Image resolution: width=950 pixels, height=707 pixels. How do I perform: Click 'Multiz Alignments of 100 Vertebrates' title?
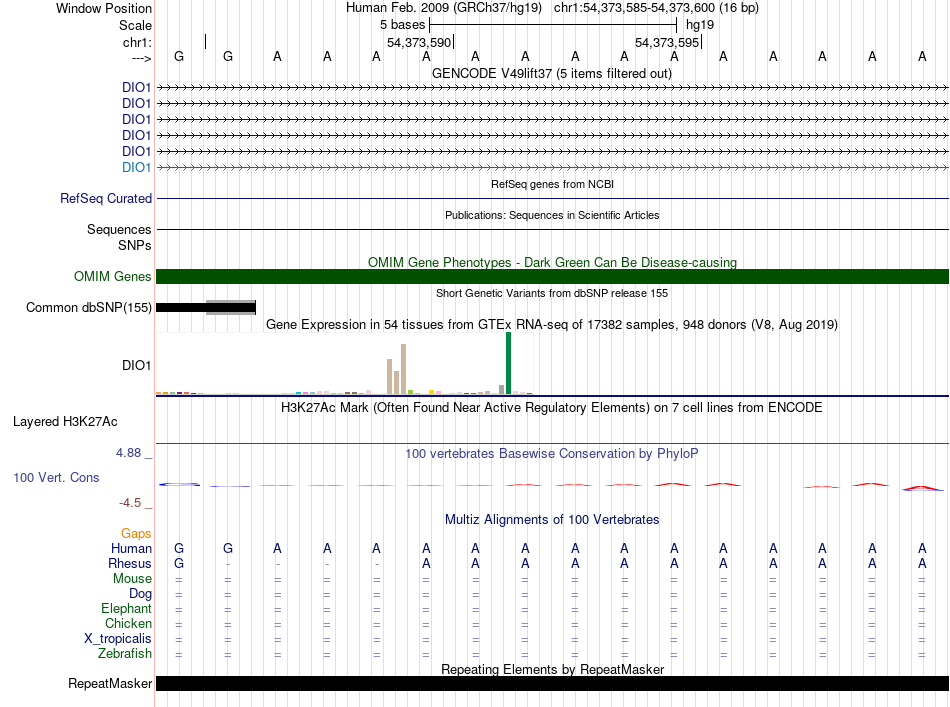click(x=552, y=520)
